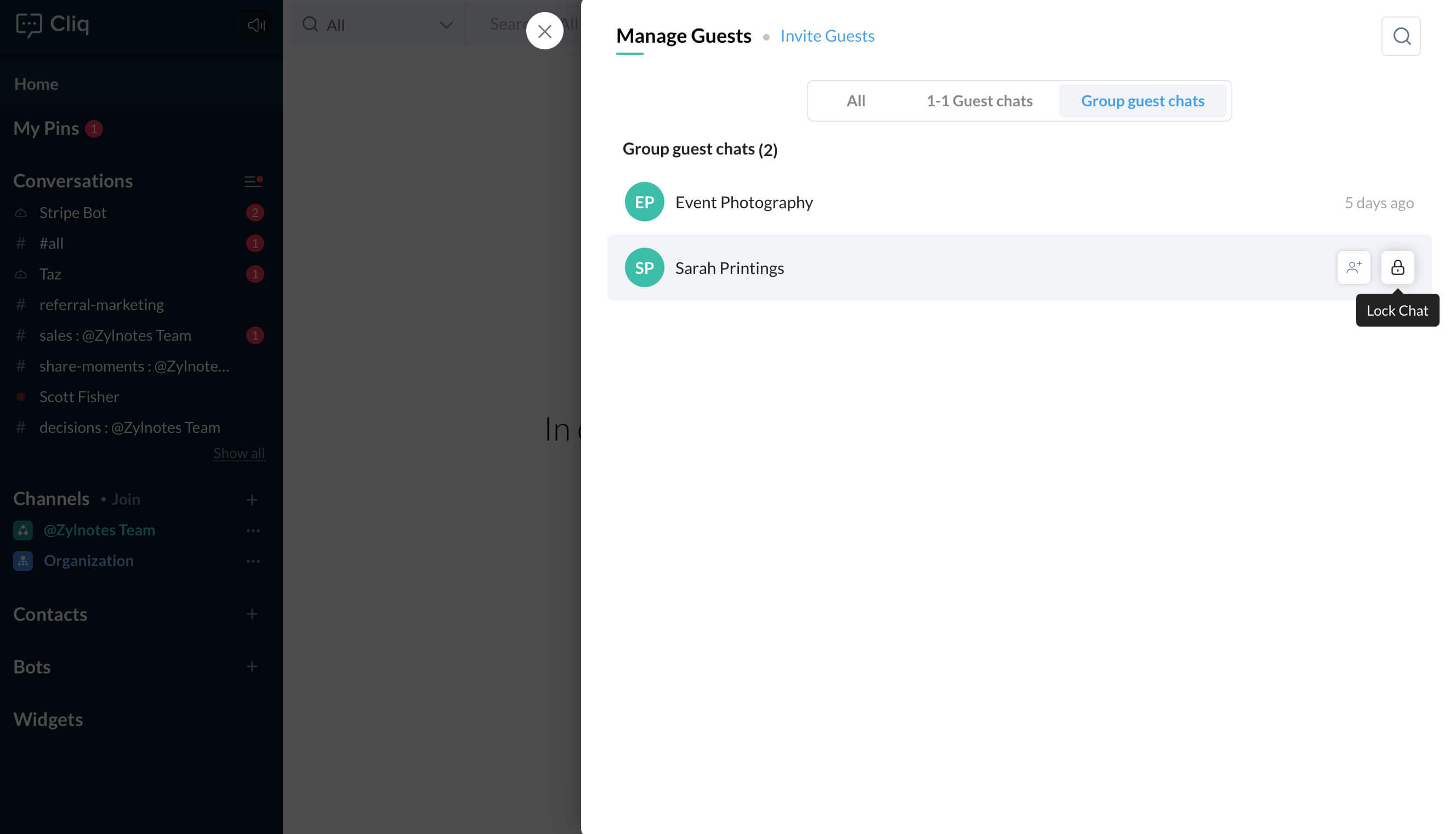
Task: Click the Organization channel icon
Action: (x=23, y=561)
